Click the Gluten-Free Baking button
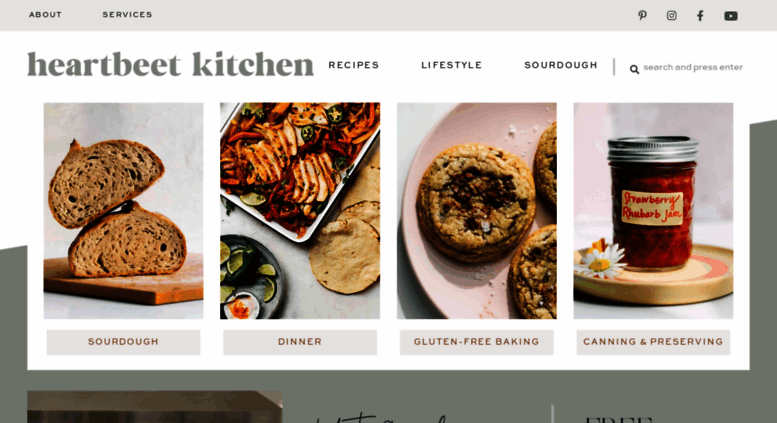 (477, 342)
